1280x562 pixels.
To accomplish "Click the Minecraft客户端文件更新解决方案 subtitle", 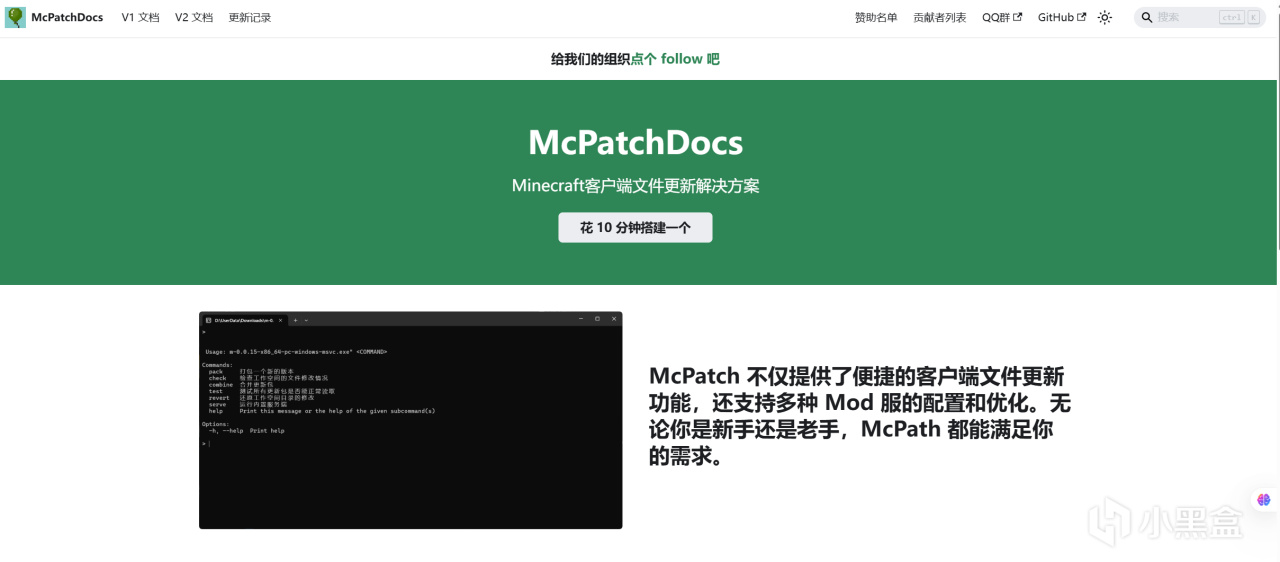I will 635,186.
